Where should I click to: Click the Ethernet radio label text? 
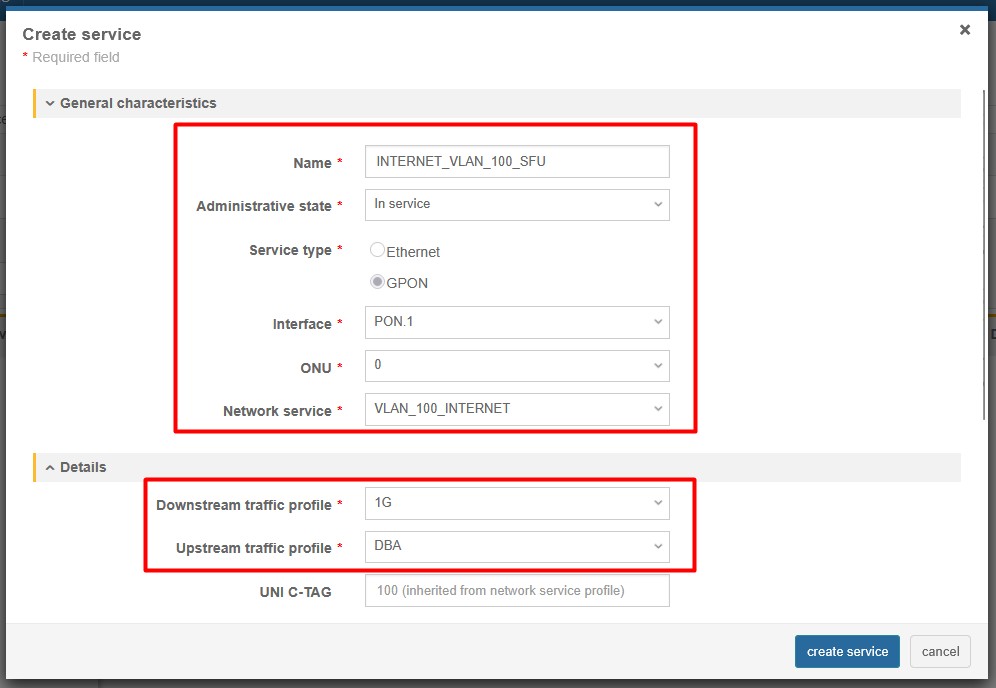coord(413,252)
